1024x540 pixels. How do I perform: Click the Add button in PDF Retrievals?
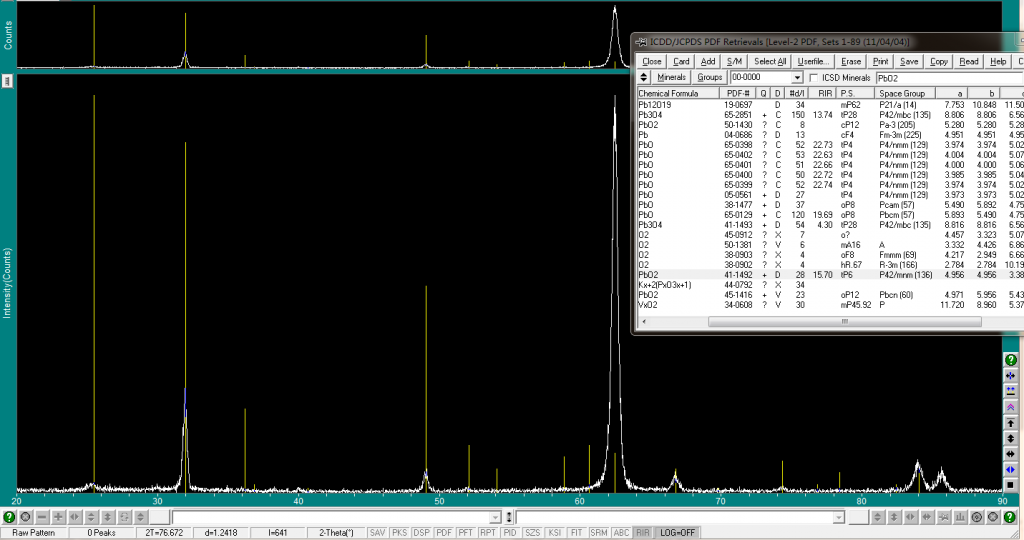708,61
